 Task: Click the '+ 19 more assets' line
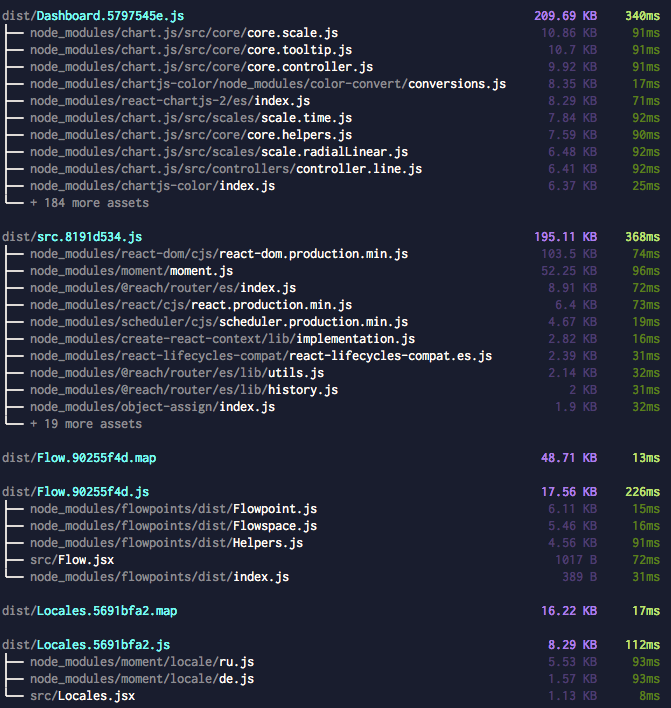(86, 424)
